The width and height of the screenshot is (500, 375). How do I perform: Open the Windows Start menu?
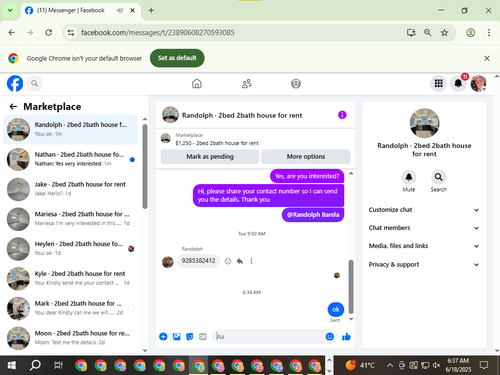point(12,365)
